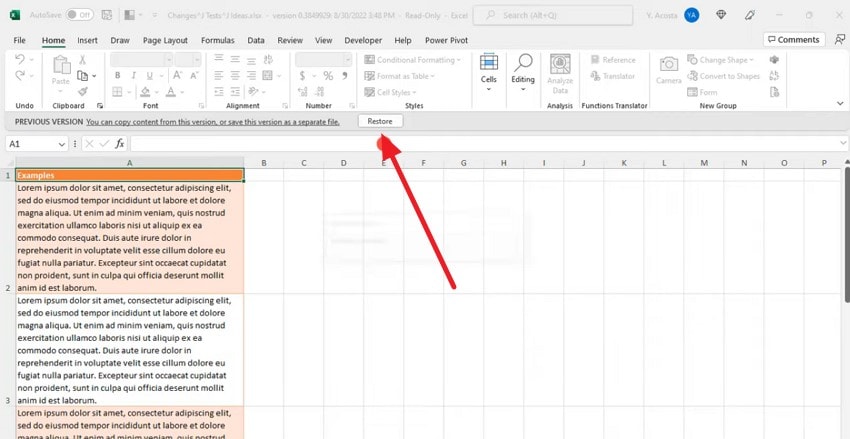Viewport: 850px width, 439px height.
Task: Switch to the Insert tab
Action: click(87, 40)
